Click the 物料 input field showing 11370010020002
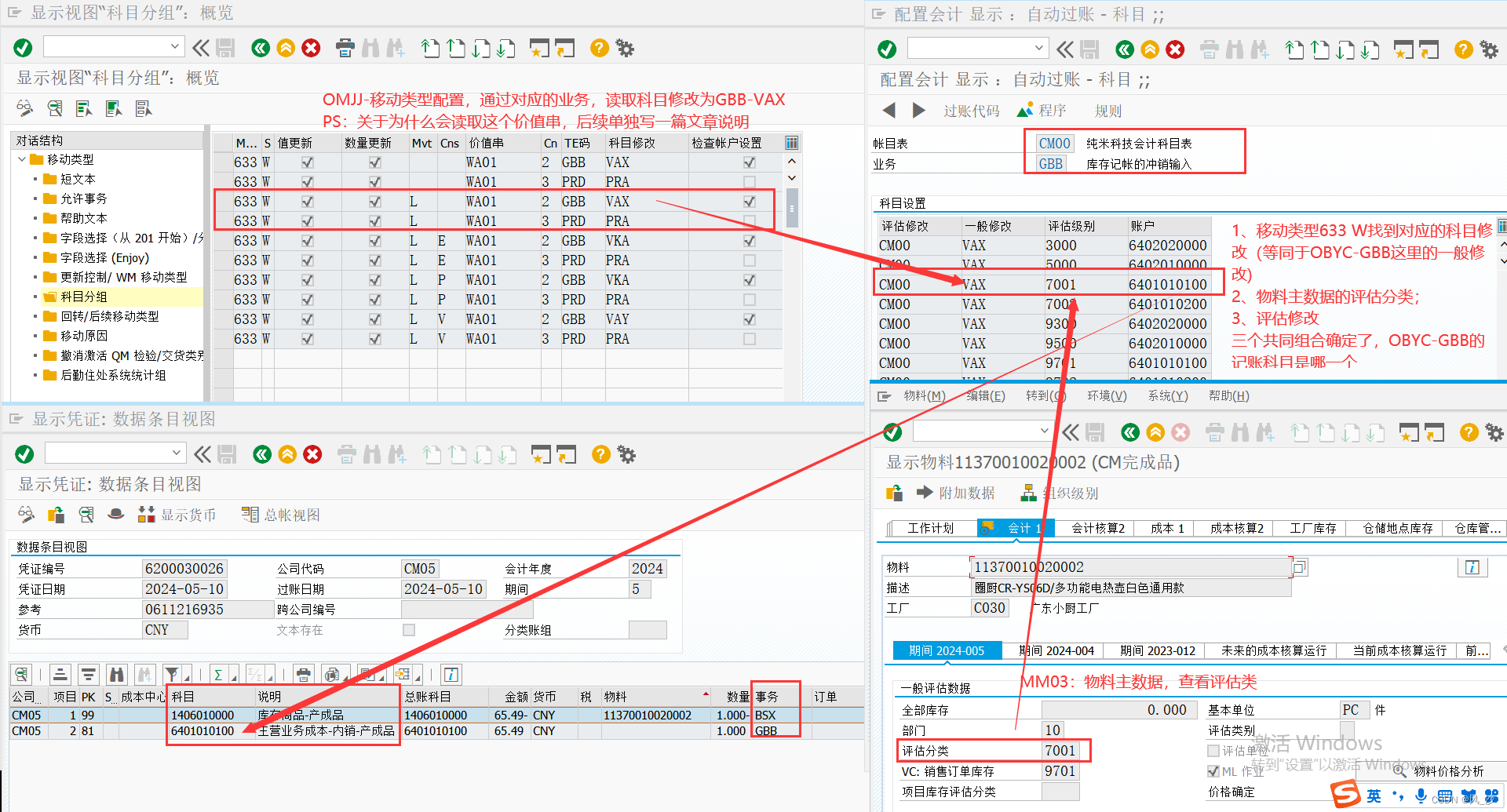Screen dimensions: 1507x812 tap(1130, 566)
